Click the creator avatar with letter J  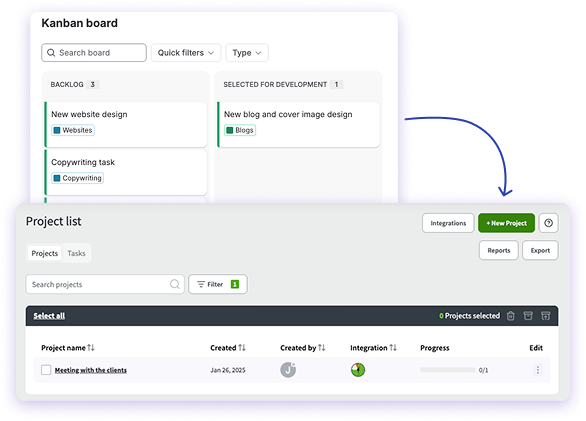(288, 370)
